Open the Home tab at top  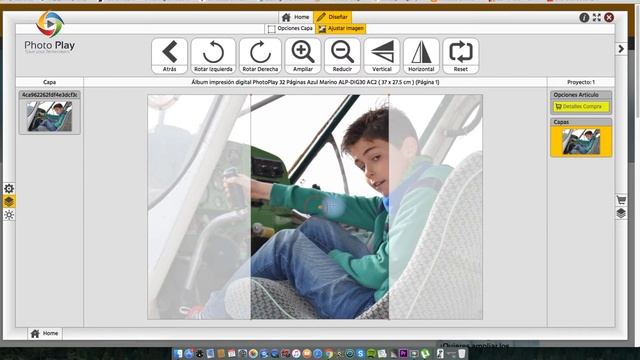[296, 17]
